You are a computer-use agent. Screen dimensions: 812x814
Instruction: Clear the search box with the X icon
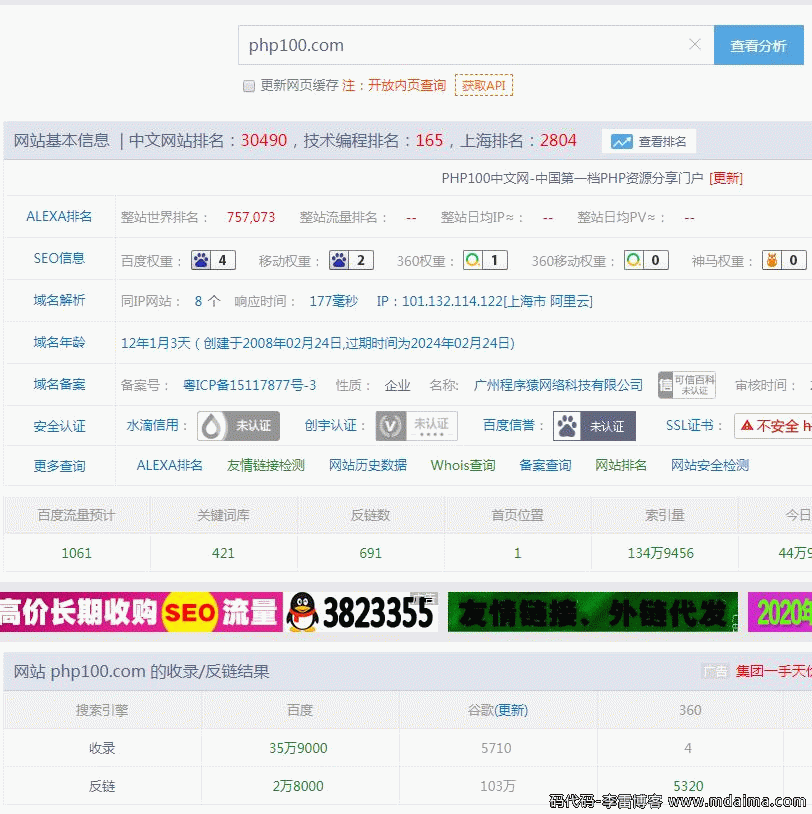pyautogui.click(x=695, y=44)
